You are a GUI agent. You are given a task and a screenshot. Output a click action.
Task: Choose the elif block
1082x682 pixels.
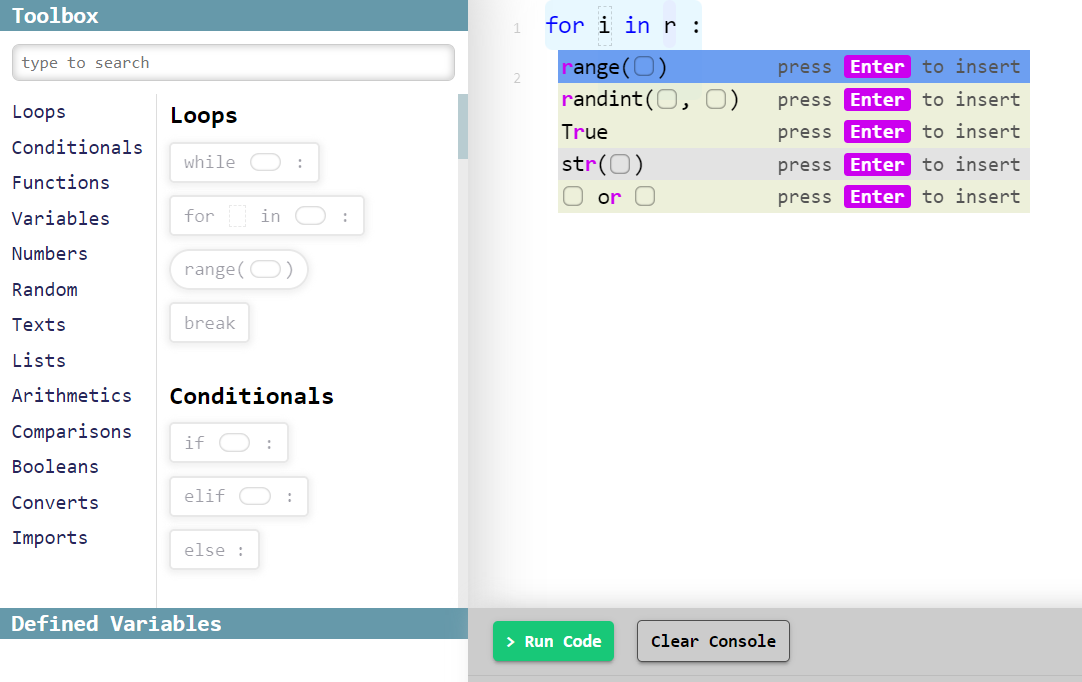point(238,496)
